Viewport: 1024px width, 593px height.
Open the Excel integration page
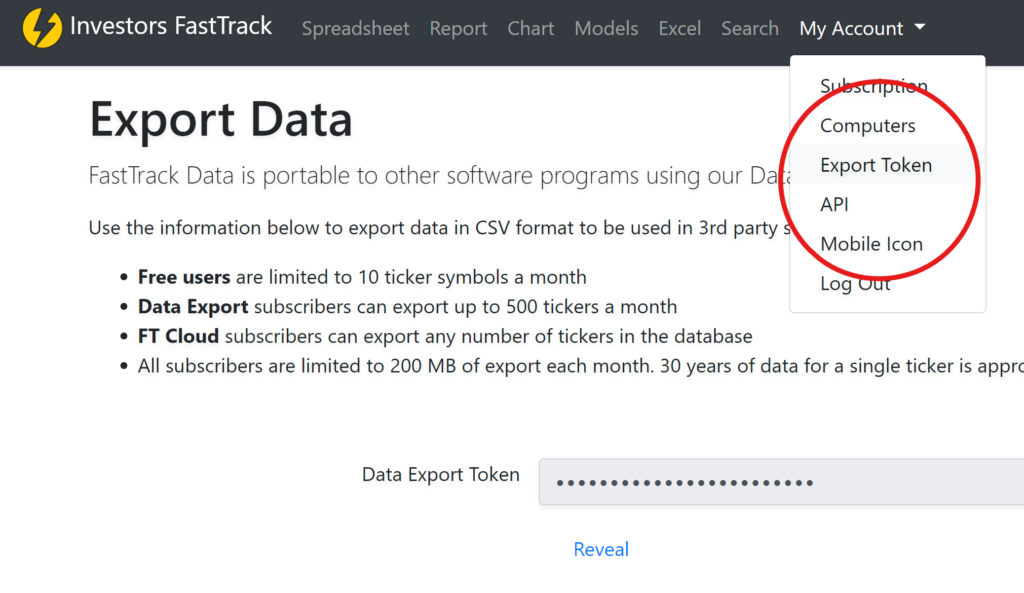point(679,28)
